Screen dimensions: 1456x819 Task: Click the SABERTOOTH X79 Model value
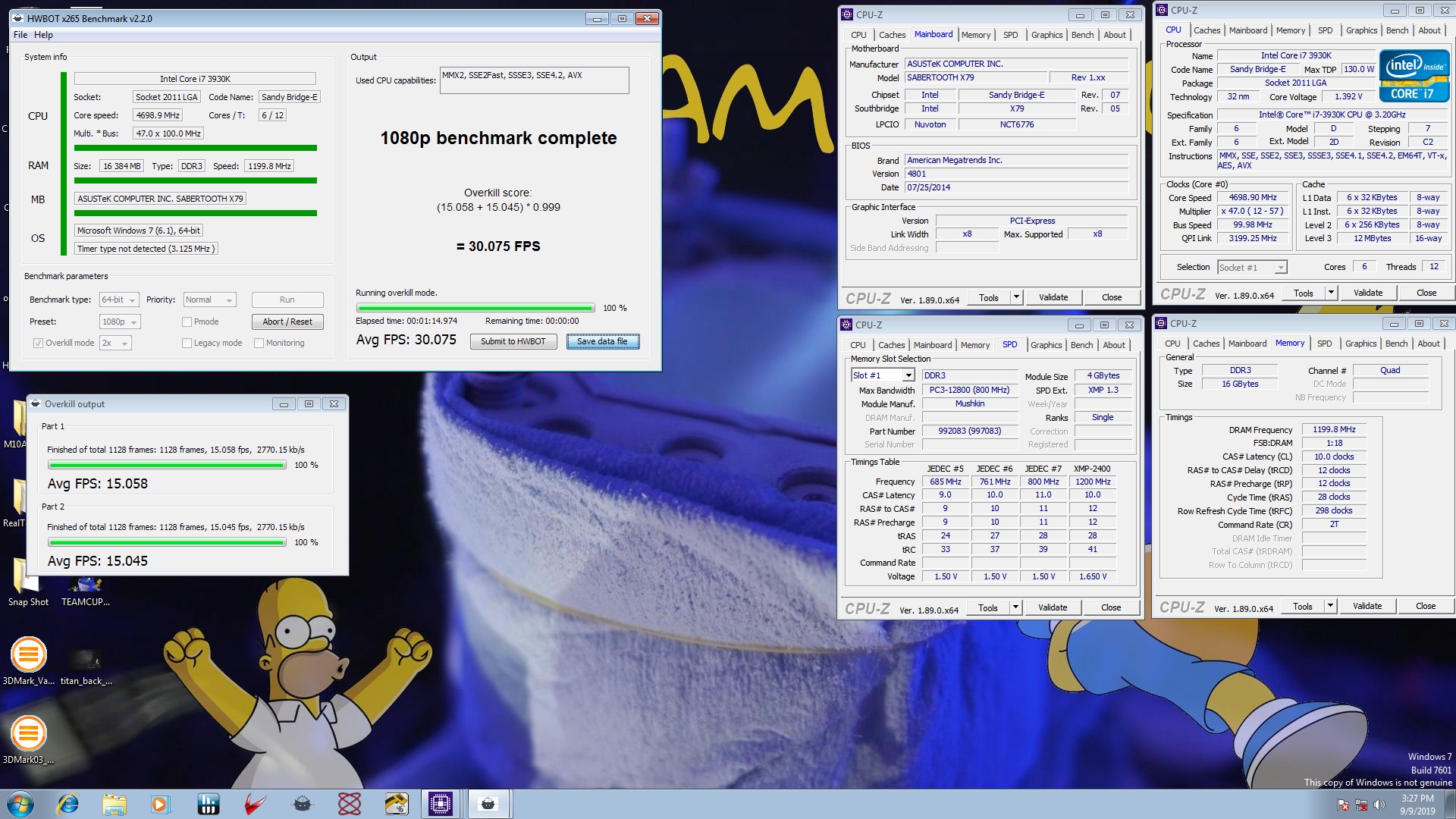(x=975, y=77)
